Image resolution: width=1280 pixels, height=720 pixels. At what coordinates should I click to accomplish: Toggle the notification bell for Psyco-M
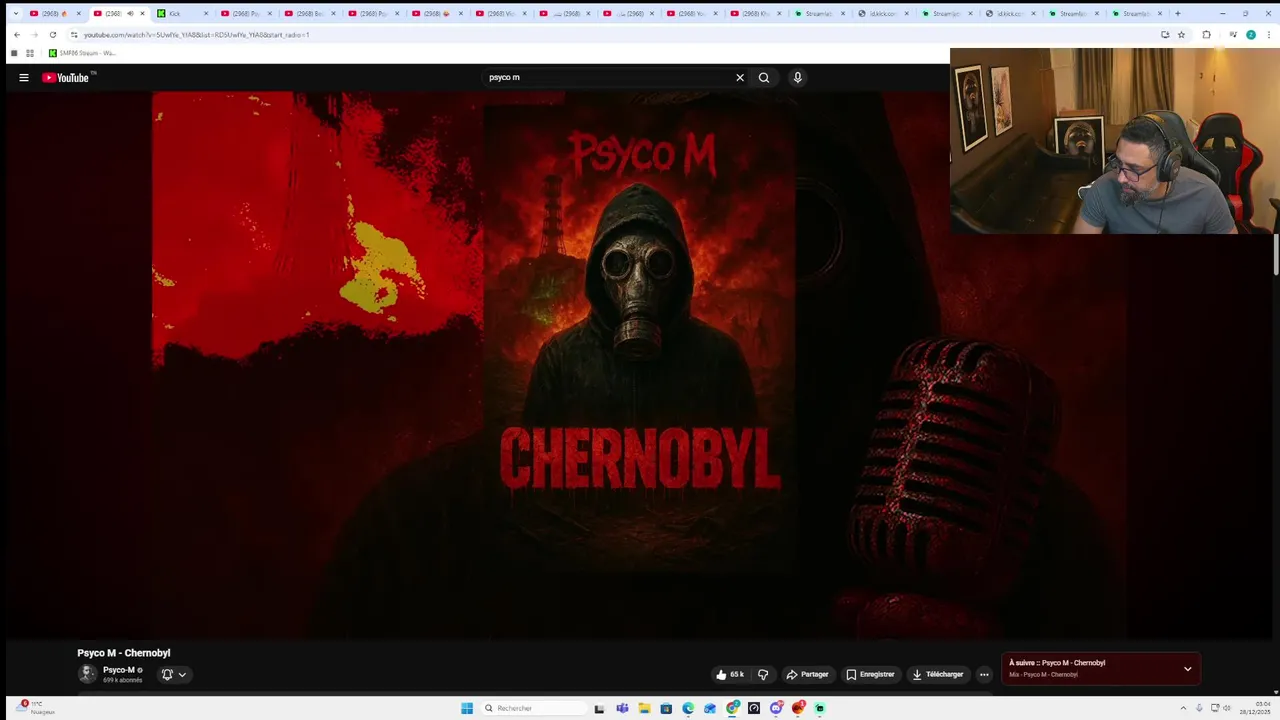[x=167, y=674]
